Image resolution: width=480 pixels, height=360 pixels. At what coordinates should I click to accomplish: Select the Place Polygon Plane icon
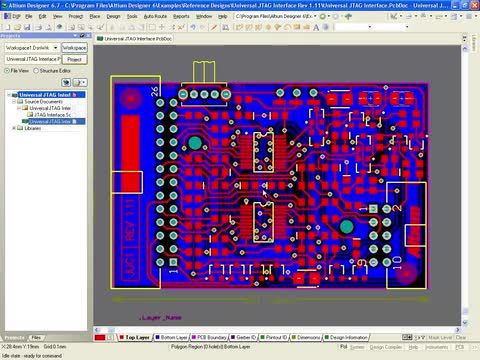pyautogui.click(x=306, y=27)
